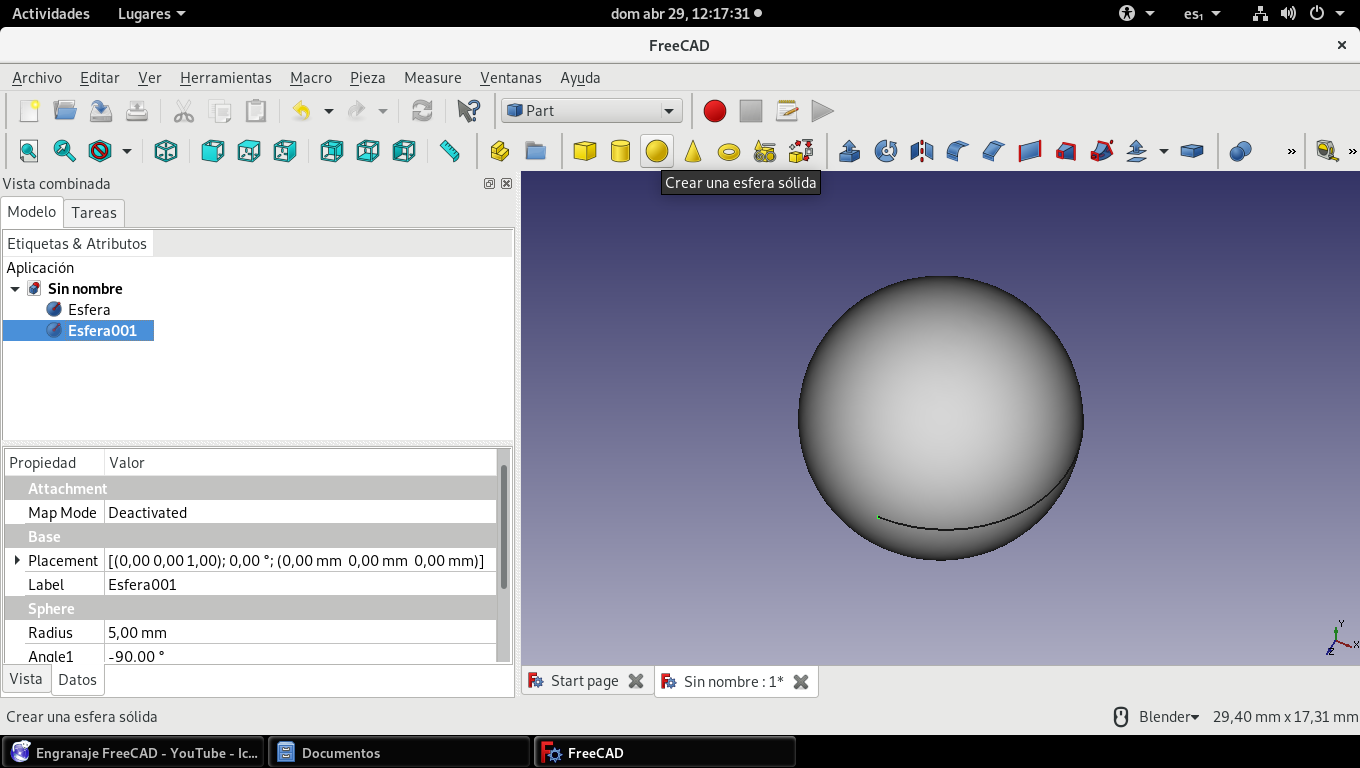Open the Blender navigation style menu

click(1169, 716)
